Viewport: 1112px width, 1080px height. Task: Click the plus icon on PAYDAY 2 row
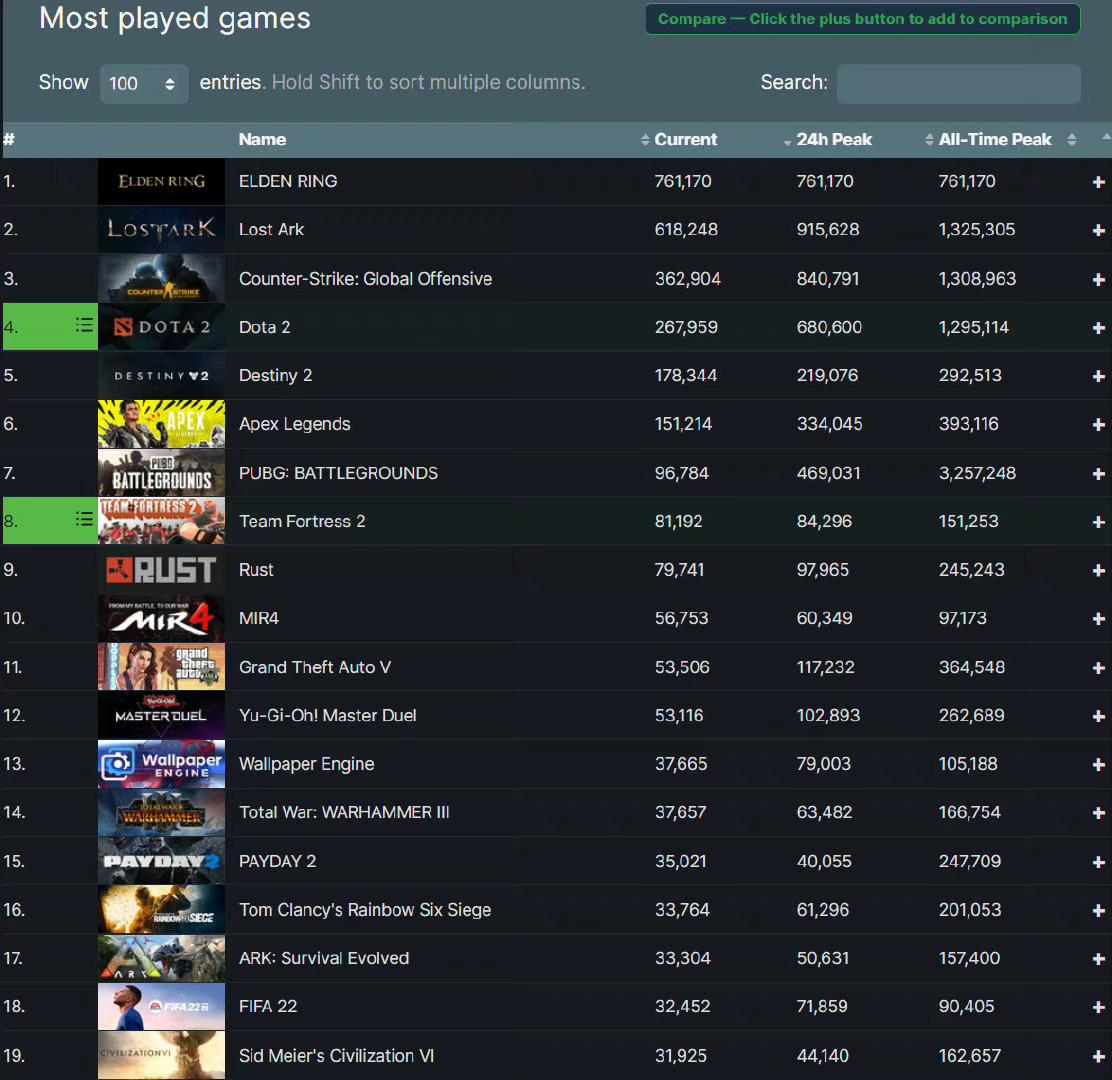click(x=1099, y=862)
